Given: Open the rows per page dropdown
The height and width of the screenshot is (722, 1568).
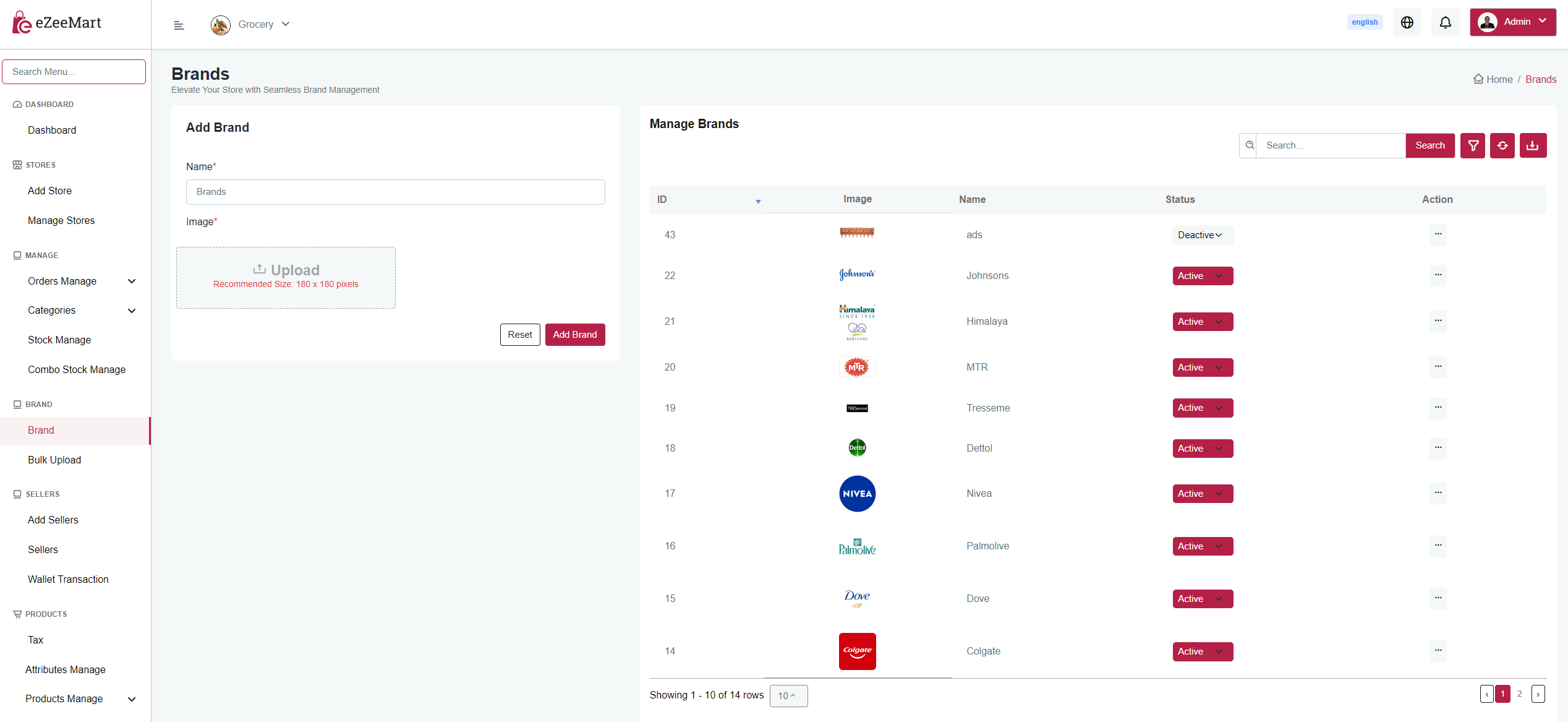Looking at the screenshot, I should click(788, 695).
